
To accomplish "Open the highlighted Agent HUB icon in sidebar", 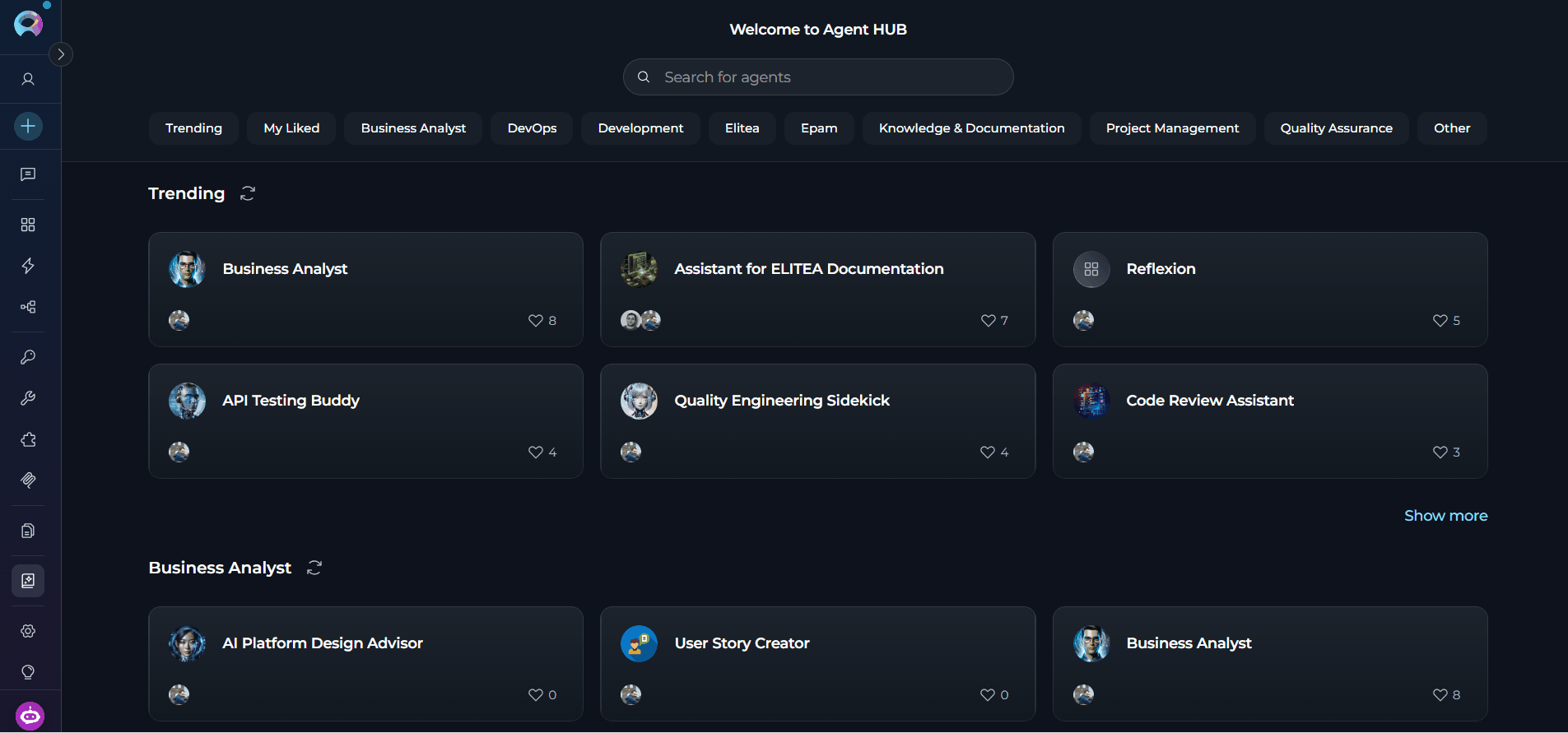I will tap(28, 581).
